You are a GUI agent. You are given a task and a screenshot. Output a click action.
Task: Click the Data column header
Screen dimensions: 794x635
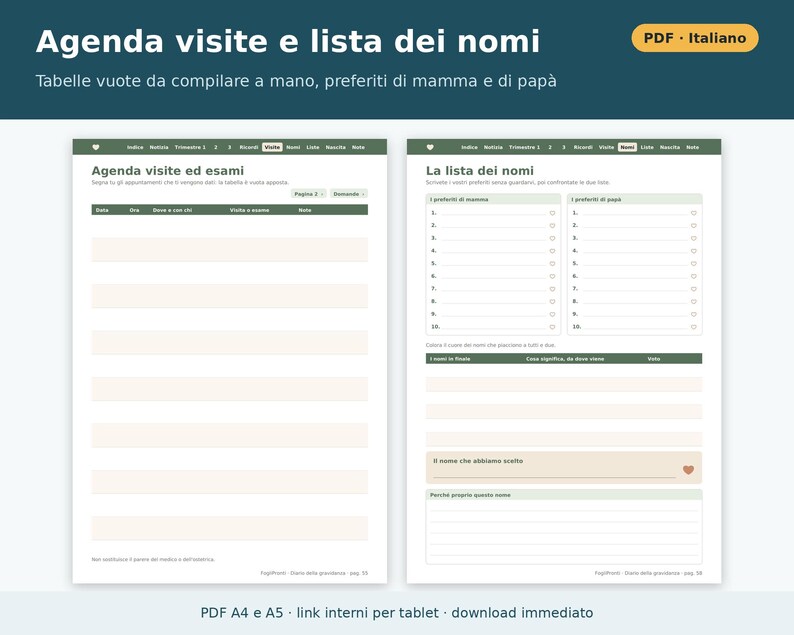102,210
